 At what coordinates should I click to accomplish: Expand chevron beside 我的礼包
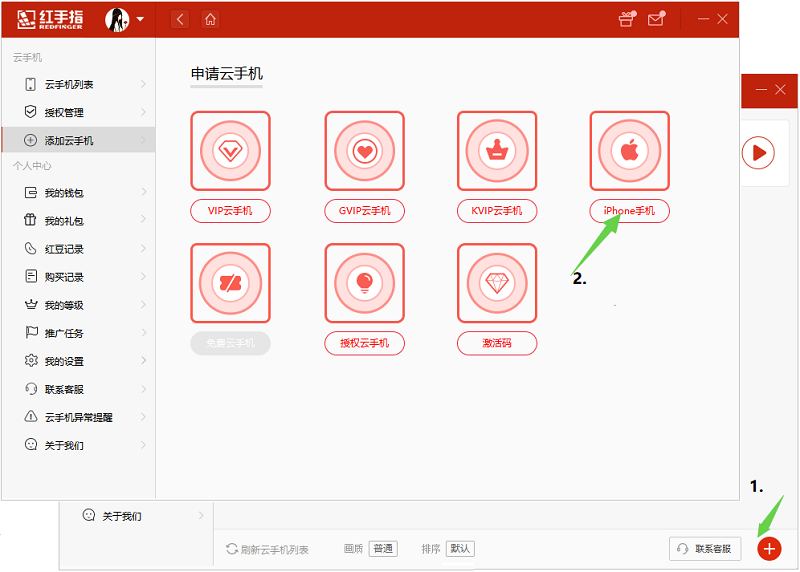pyautogui.click(x=143, y=220)
